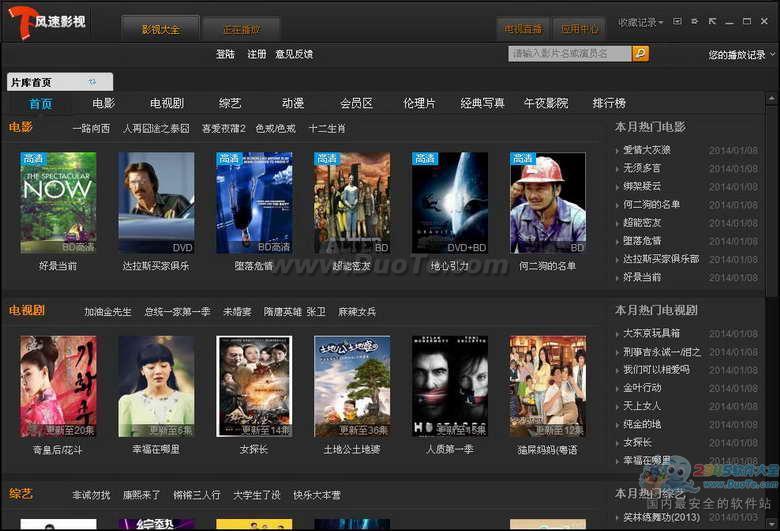
Task: Open the 堕落危情 movie poster
Action: (254, 203)
